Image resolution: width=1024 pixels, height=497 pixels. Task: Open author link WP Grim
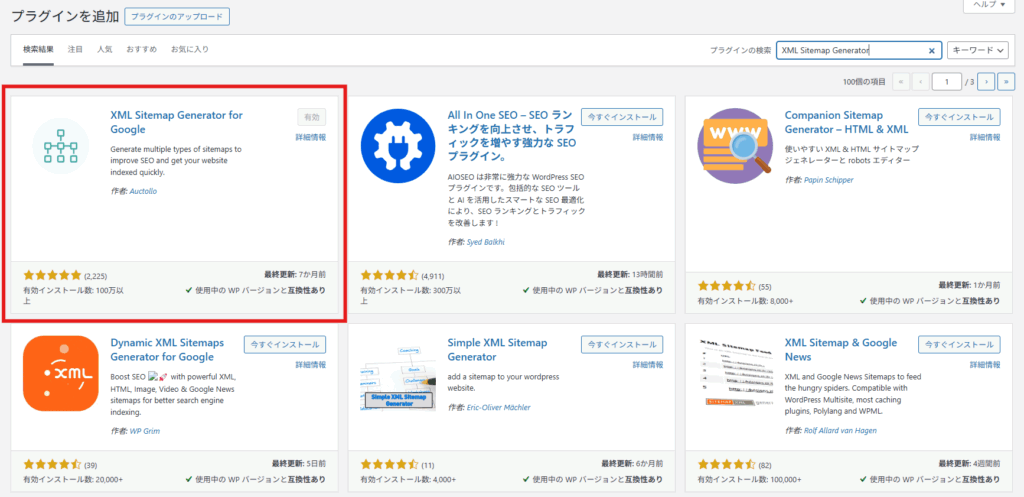click(x=144, y=431)
